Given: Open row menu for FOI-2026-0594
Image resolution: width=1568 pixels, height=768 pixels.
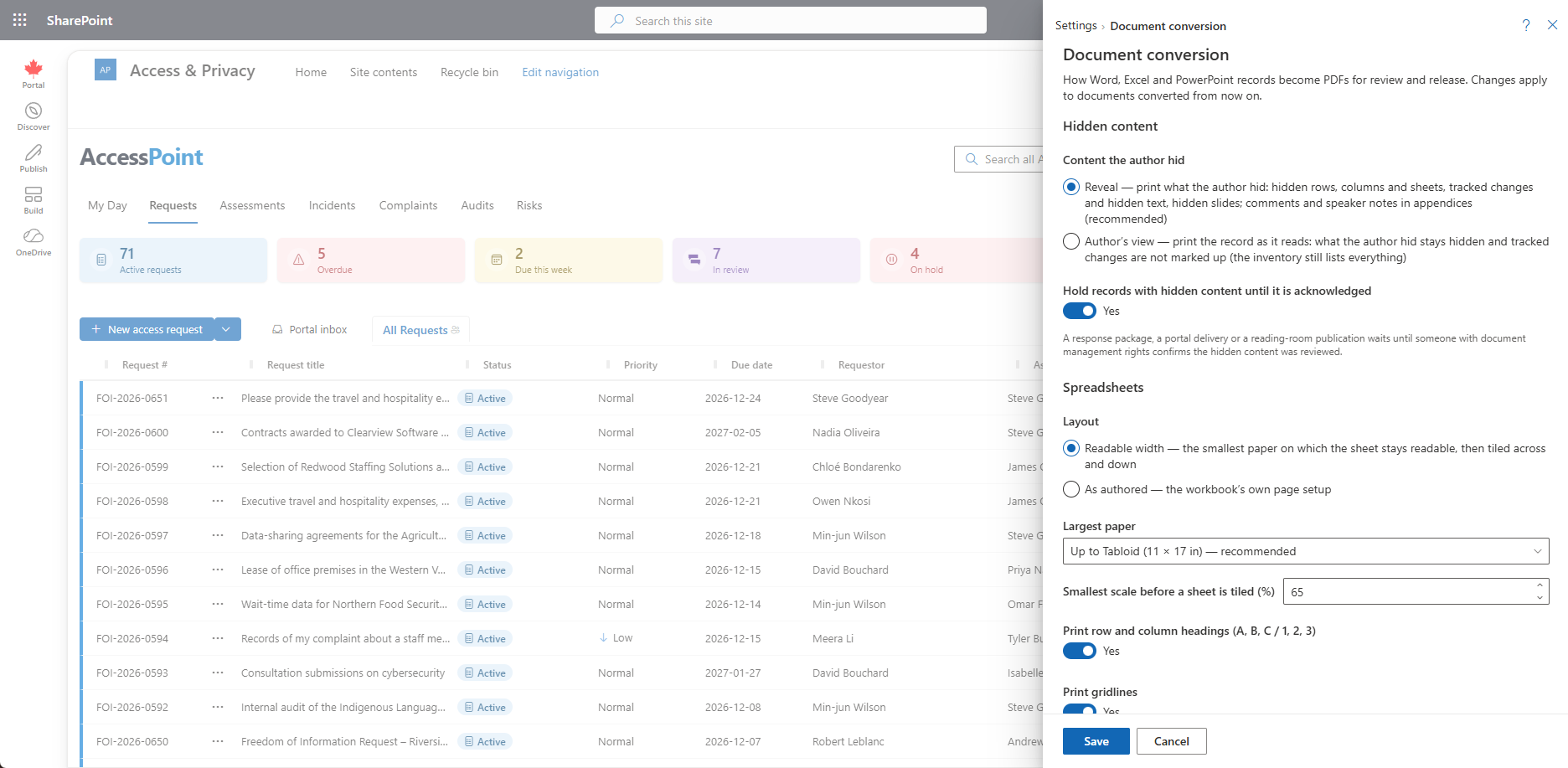Looking at the screenshot, I should 218,638.
